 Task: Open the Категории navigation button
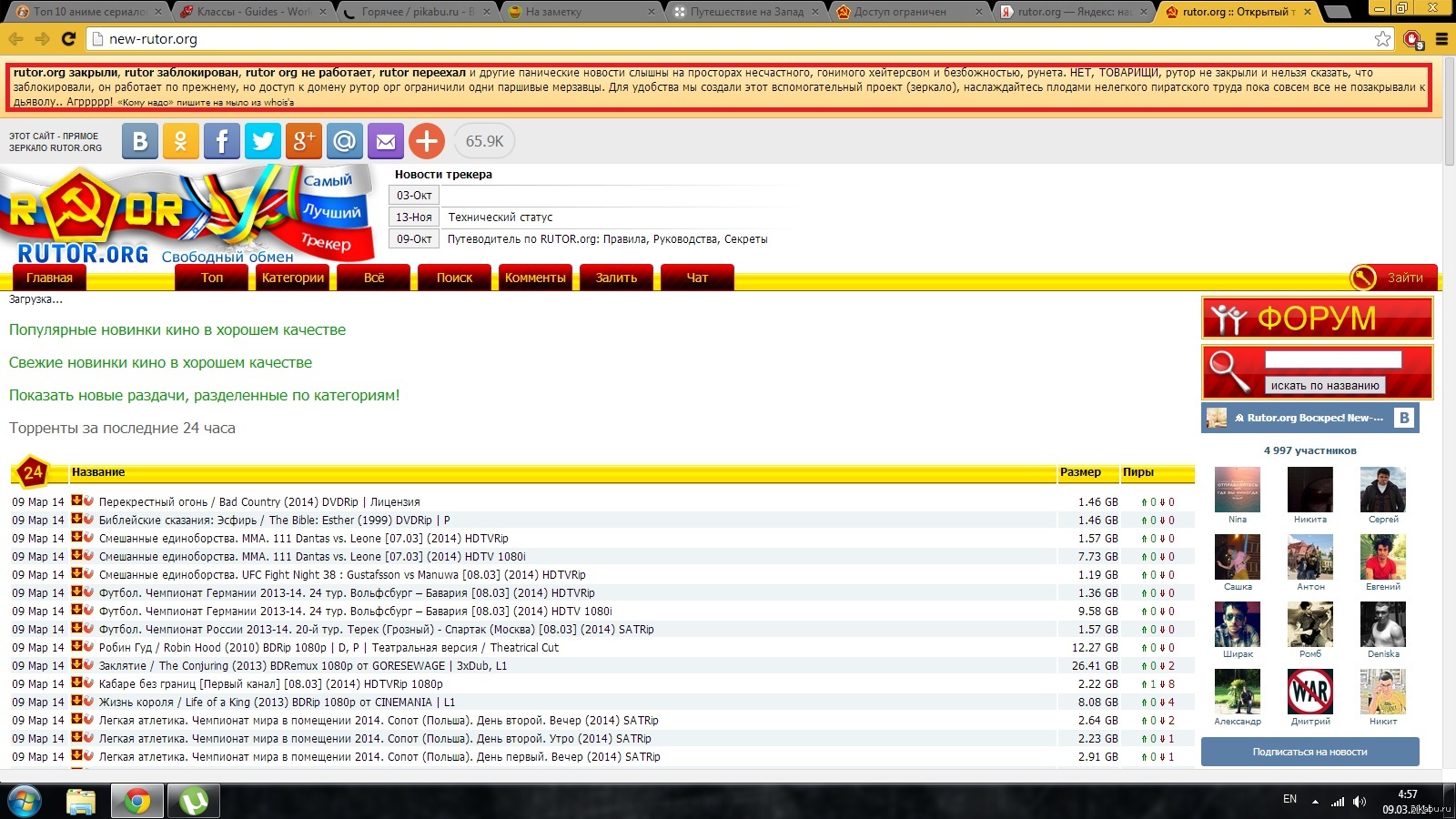tap(293, 278)
